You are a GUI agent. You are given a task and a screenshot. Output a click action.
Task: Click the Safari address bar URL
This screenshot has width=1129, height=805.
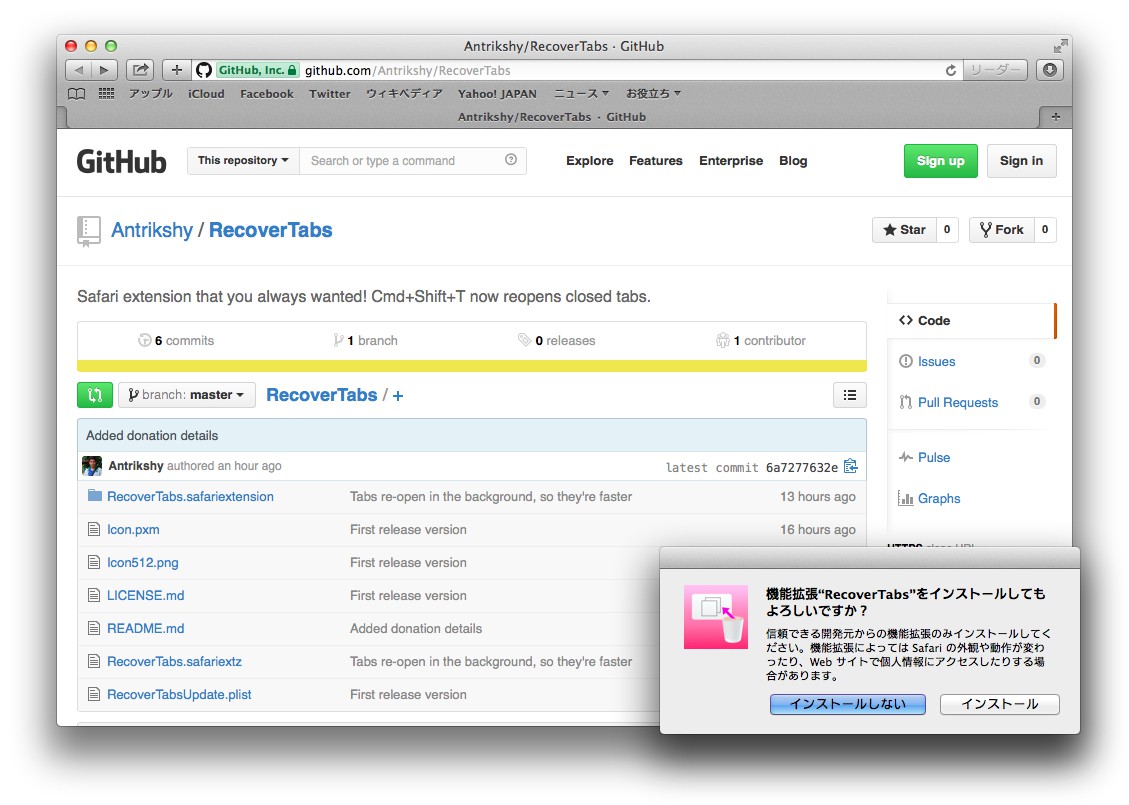point(408,71)
